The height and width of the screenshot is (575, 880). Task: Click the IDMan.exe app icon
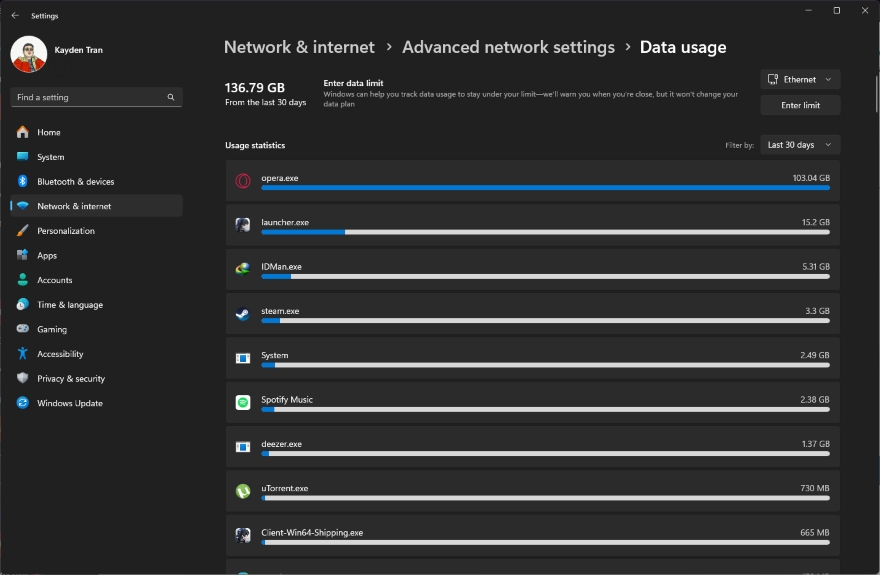coord(242,269)
